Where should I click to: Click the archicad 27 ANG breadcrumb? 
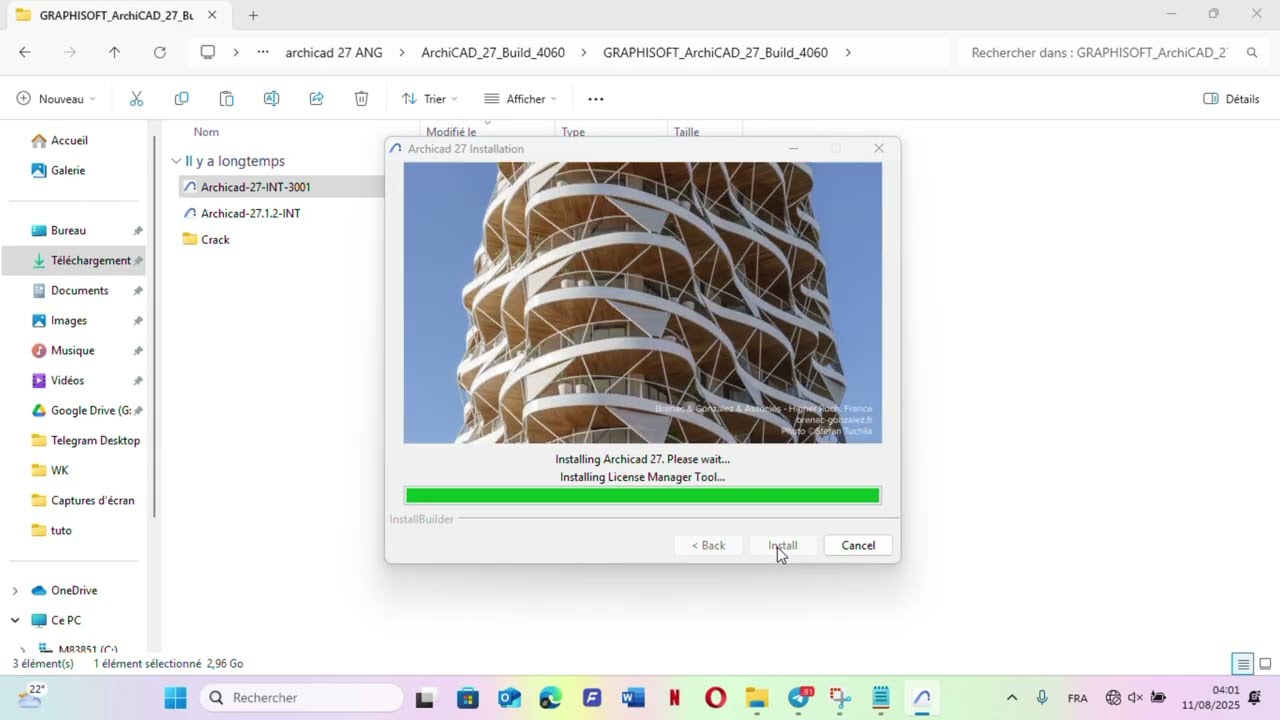click(334, 52)
